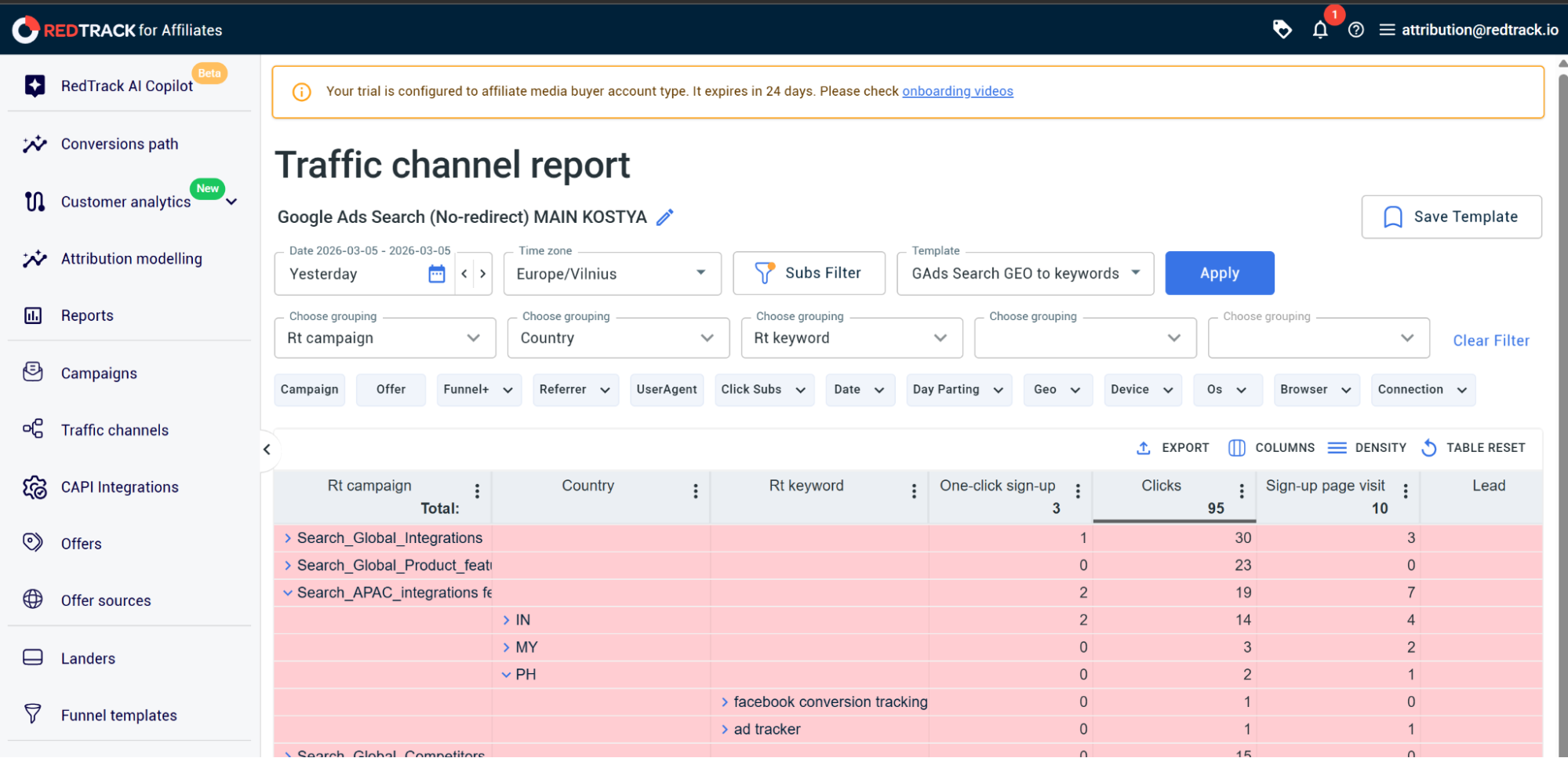Click the Funnel templates funnel icon

pos(33,714)
